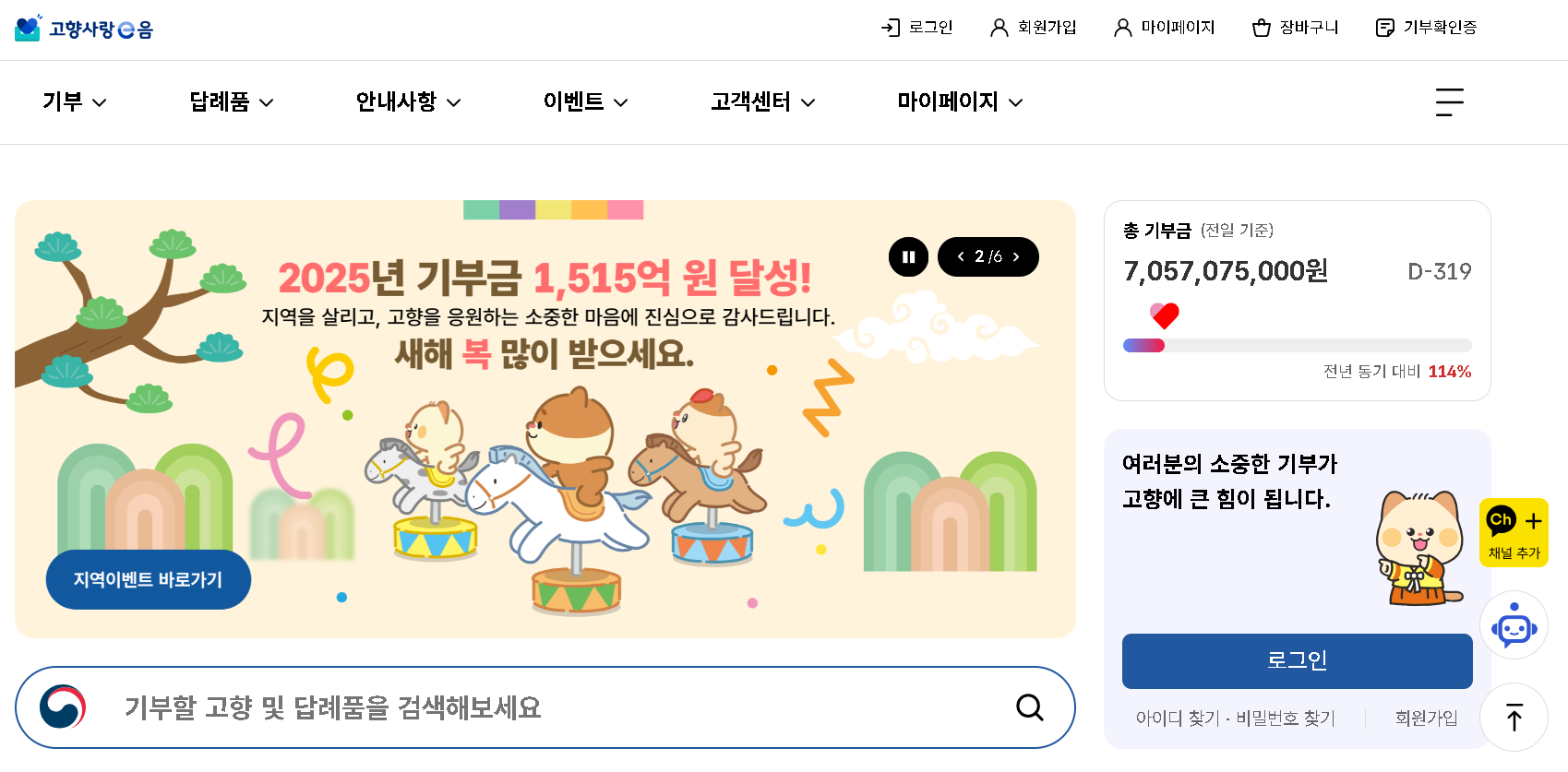The height and width of the screenshot is (772, 1568).
Task: Expand the 답례품 dropdown menu
Action: 231,102
